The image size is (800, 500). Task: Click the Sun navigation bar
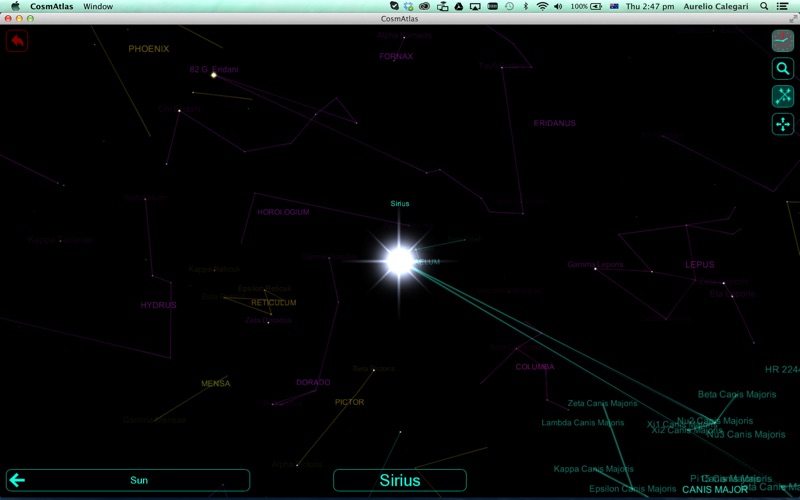128,480
